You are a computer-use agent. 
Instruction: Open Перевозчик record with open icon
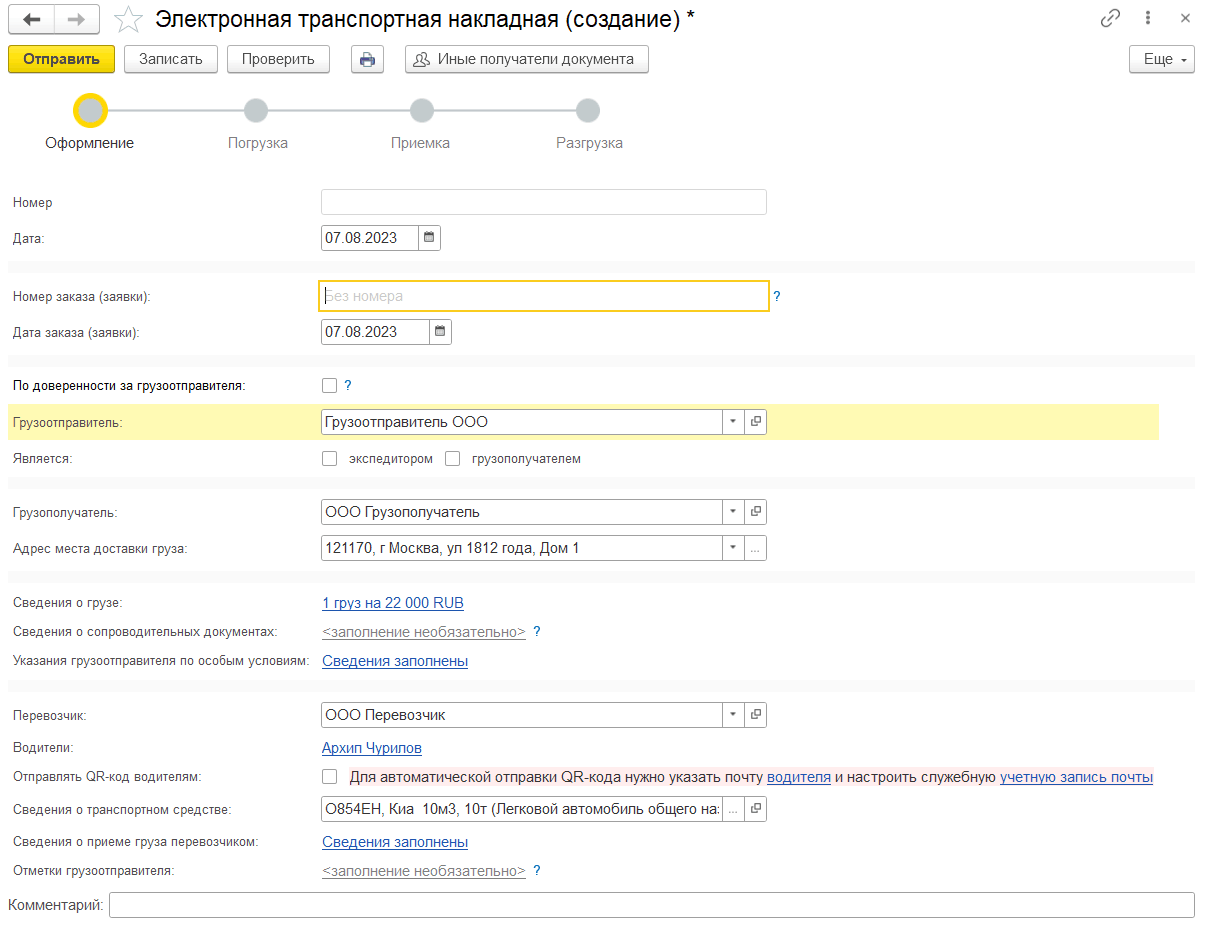click(x=756, y=715)
